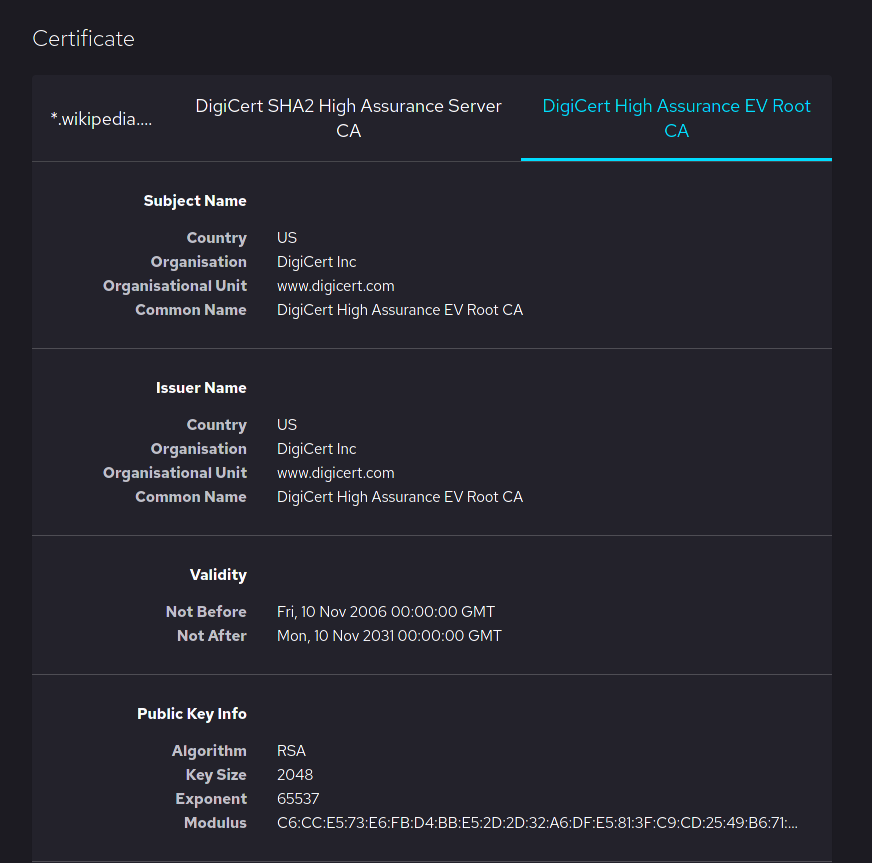Viewport: 872px width, 863px height.
Task: Select the Algorithm value RSA
Action: point(291,751)
